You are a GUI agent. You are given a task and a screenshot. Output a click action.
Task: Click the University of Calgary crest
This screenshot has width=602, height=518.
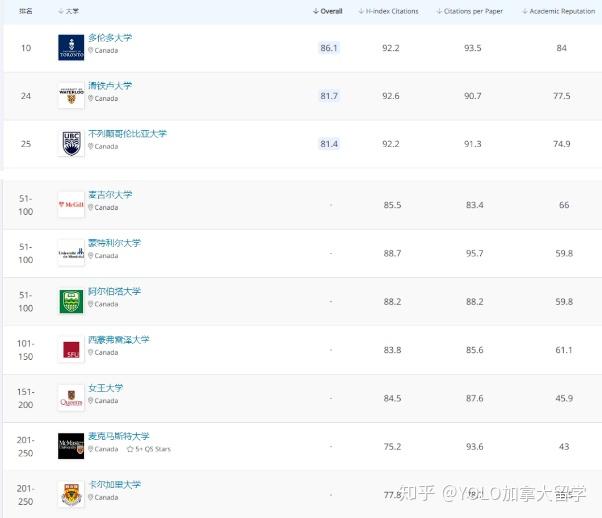(x=71, y=494)
